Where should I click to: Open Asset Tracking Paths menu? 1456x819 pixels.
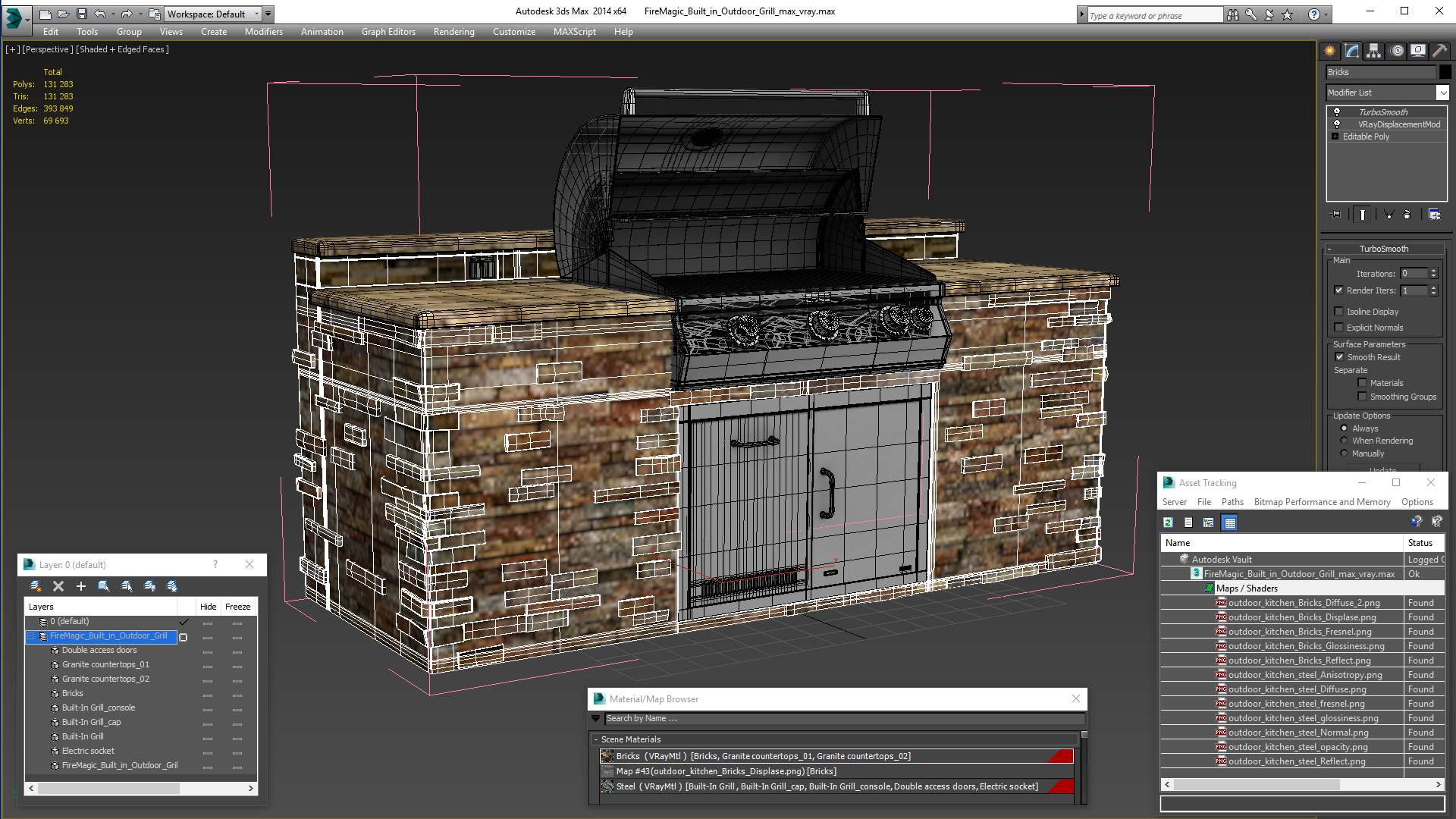[1232, 502]
